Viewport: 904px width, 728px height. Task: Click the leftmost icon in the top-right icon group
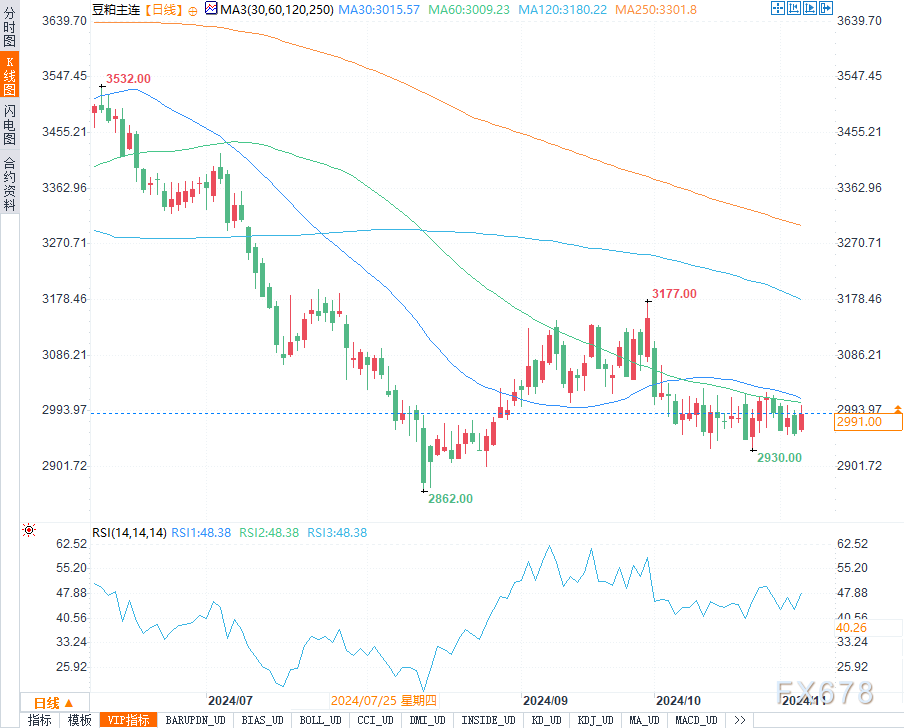777,8
